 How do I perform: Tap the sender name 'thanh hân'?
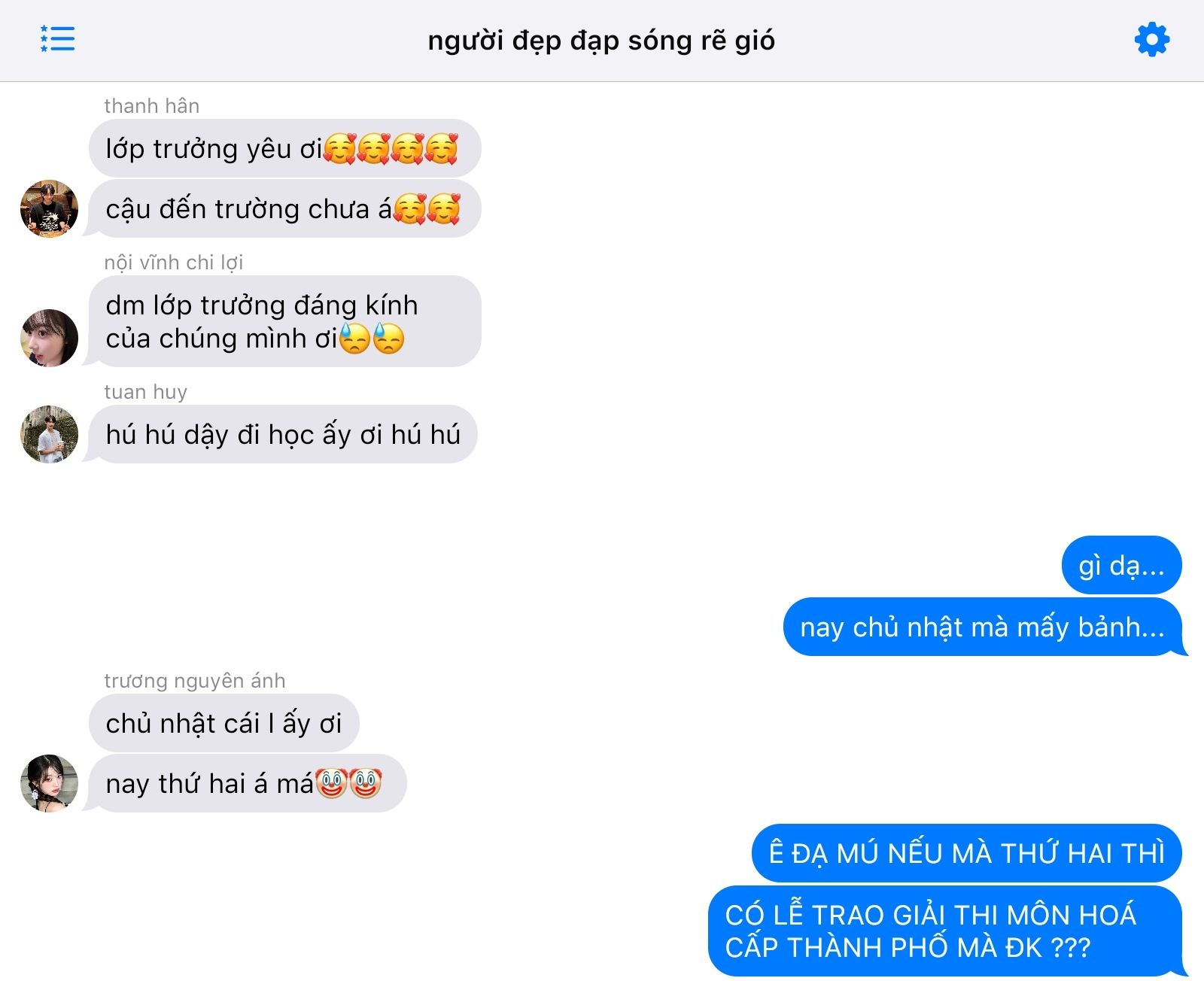coord(151,106)
